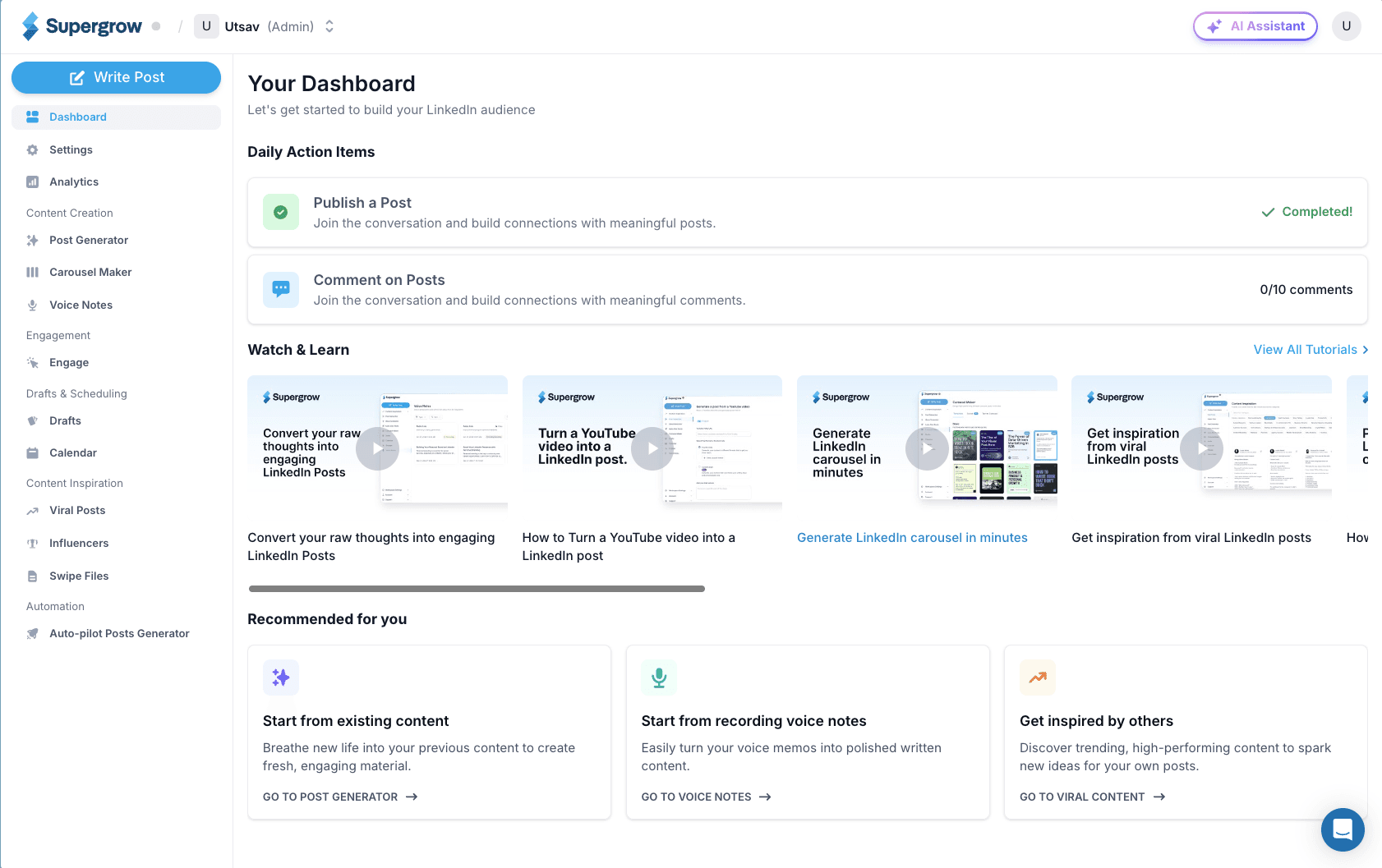The image size is (1382, 868).
Task: Click the Get inspiration from viral LinkedIn posts caption
Action: (x=1191, y=538)
